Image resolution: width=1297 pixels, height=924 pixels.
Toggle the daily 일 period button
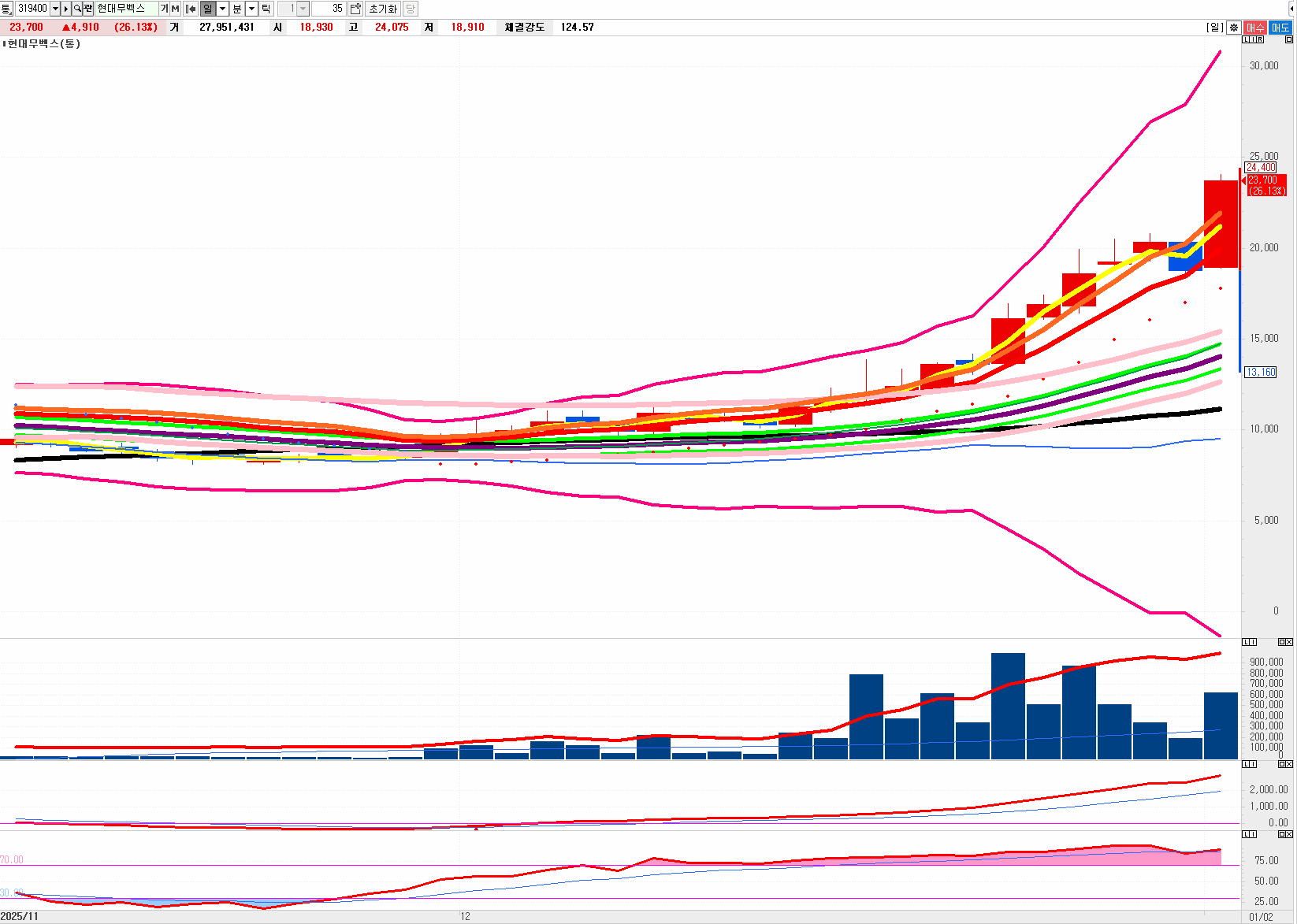pos(207,9)
